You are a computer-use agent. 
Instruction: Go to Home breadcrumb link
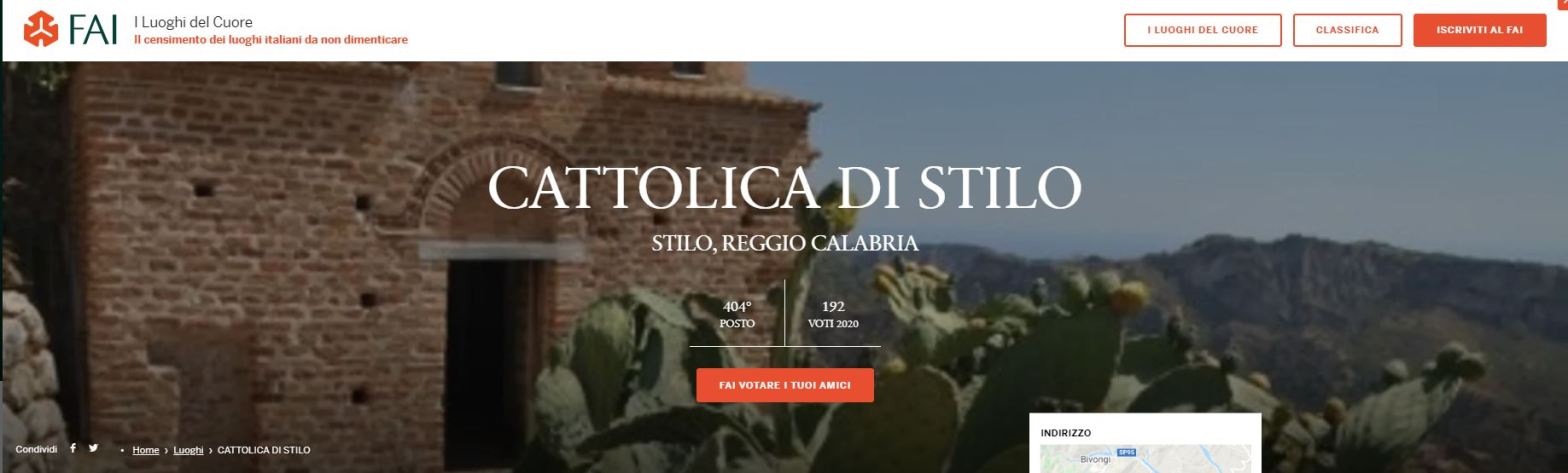coord(146,450)
